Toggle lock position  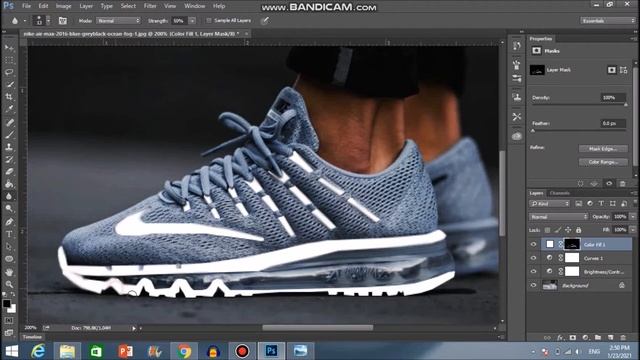point(568,230)
